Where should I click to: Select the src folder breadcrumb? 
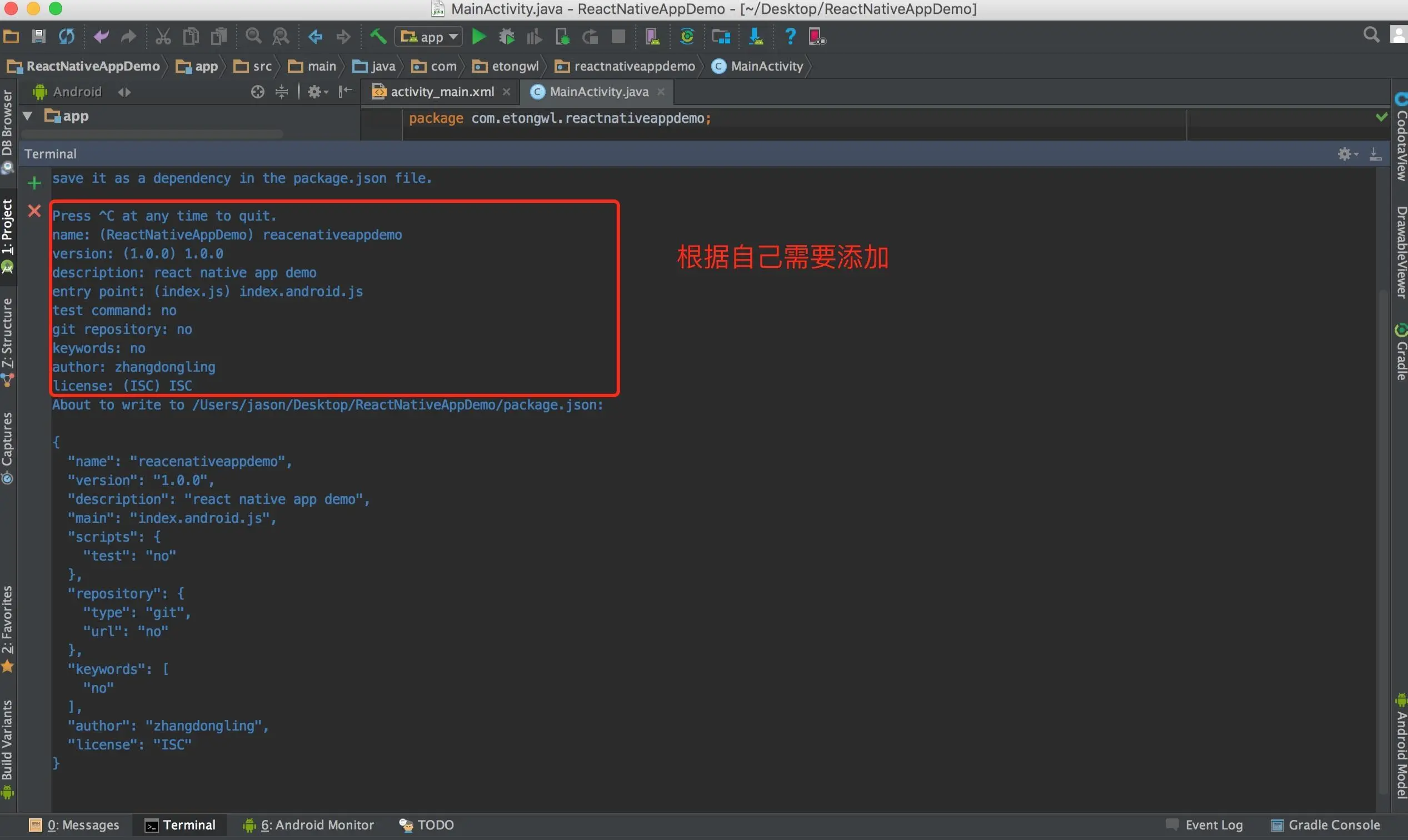coord(253,66)
